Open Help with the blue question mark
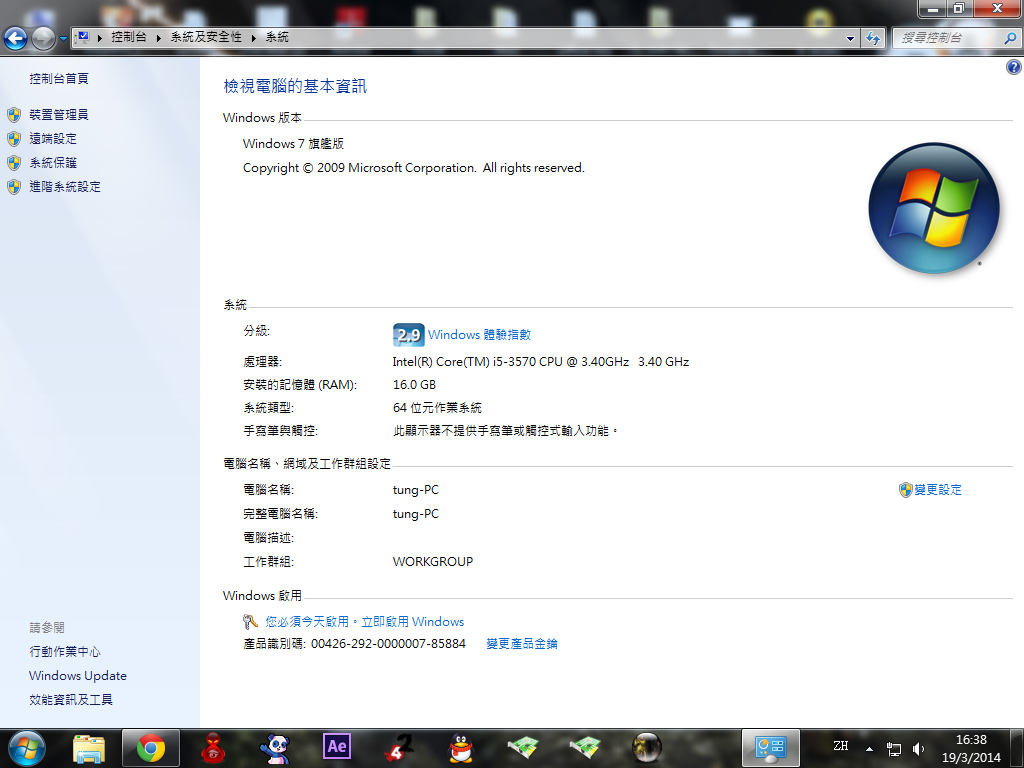Viewport: 1024px width, 768px height. [1014, 67]
